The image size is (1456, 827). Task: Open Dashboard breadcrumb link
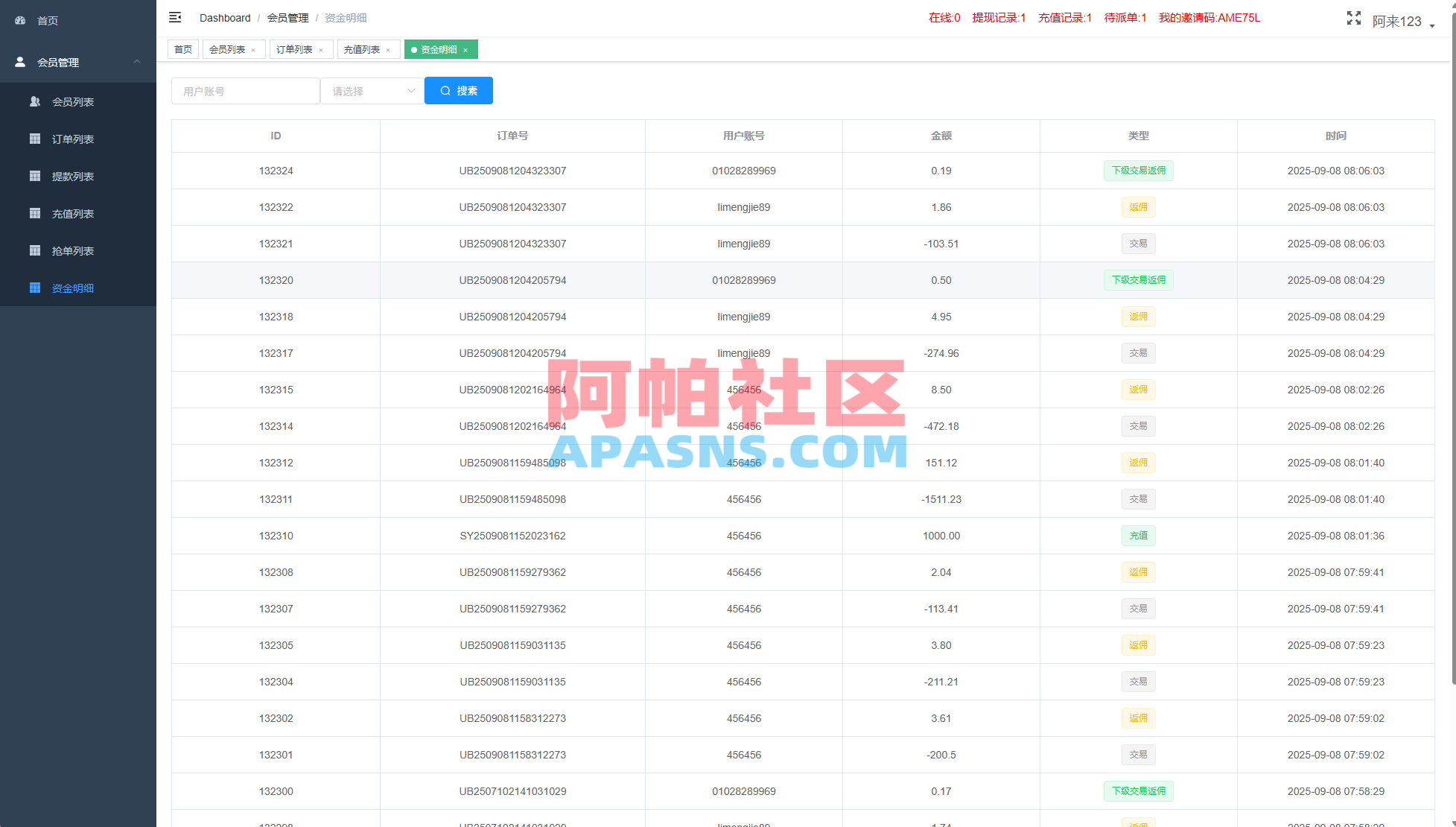coord(225,18)
